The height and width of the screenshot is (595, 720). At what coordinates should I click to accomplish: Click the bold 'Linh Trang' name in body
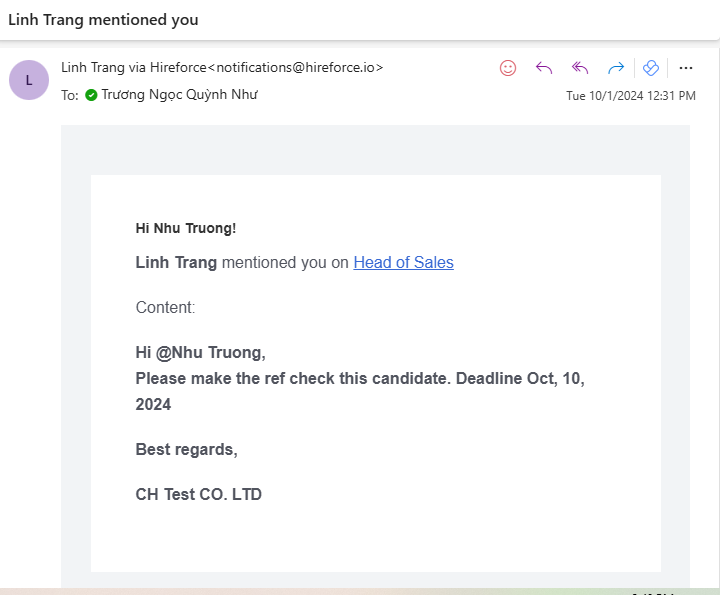[x=176, y=263]
